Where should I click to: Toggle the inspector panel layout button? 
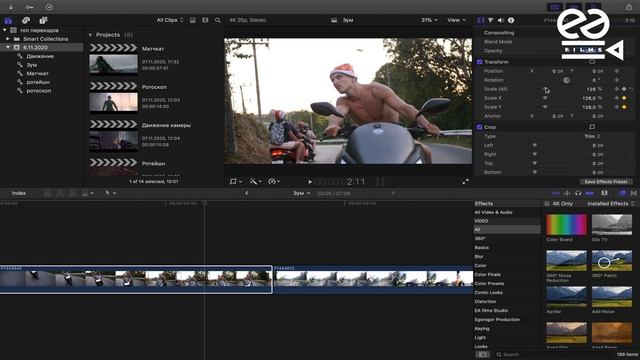(x=593, y=7)
